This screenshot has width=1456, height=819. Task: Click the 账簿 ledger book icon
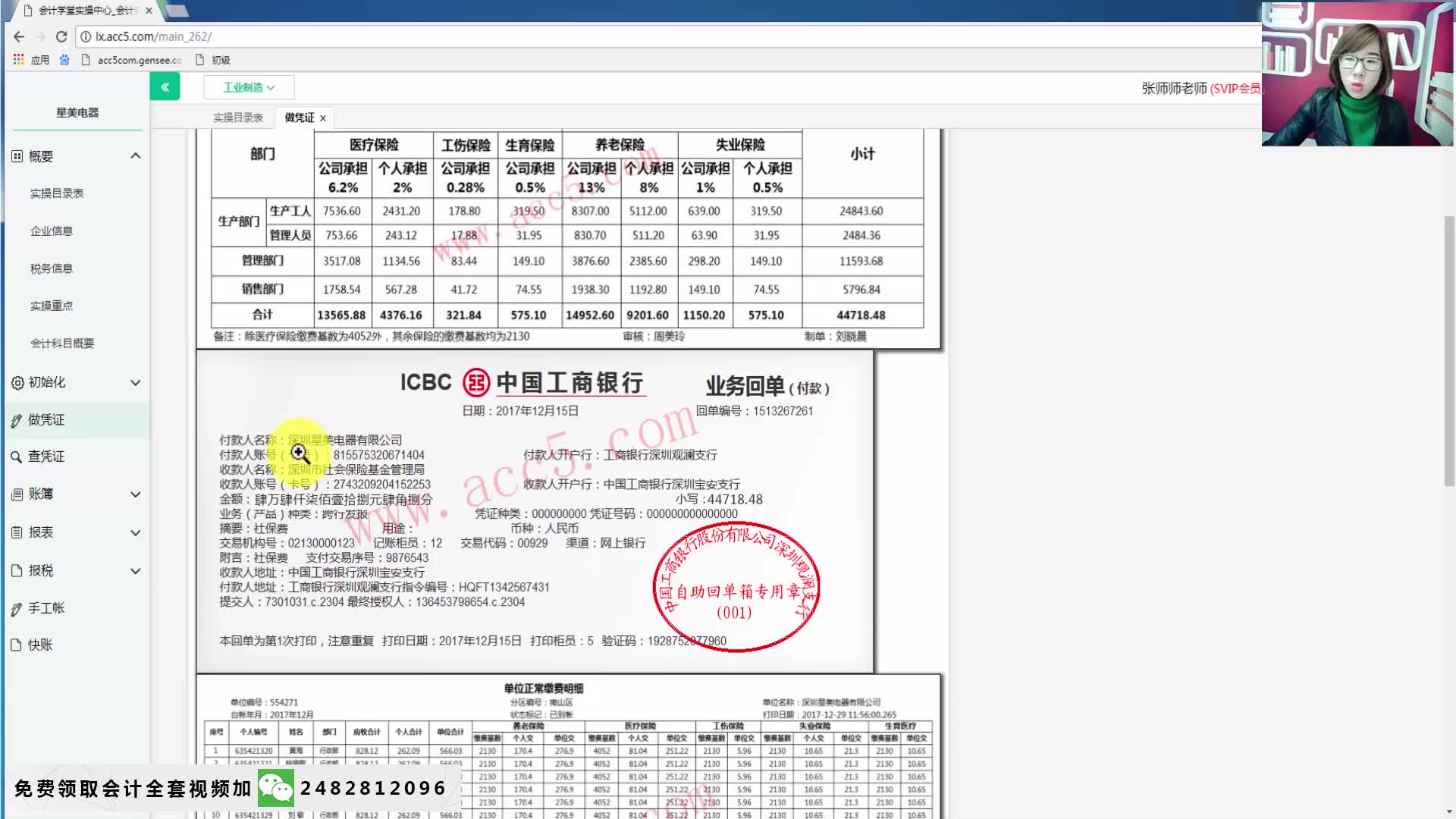pos(17,494)
